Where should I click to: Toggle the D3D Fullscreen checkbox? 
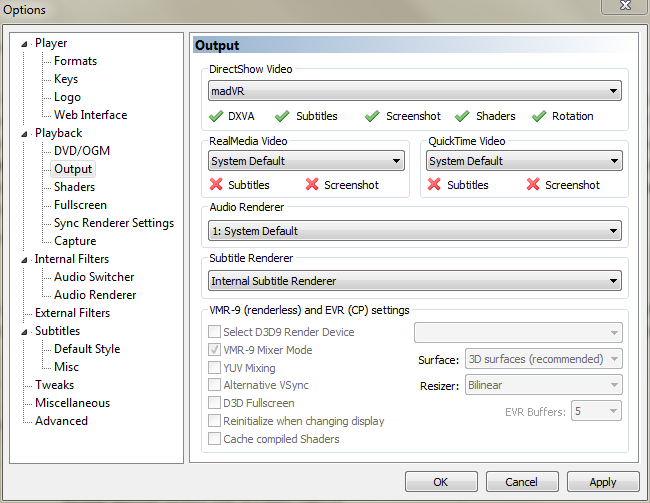214,403
